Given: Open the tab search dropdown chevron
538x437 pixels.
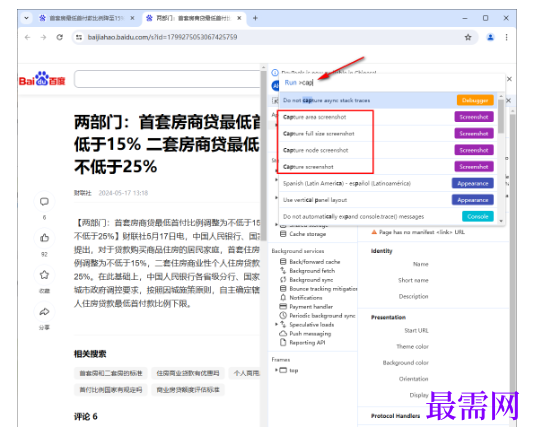Looking at the screenshot, I should (x=26, y=18).
